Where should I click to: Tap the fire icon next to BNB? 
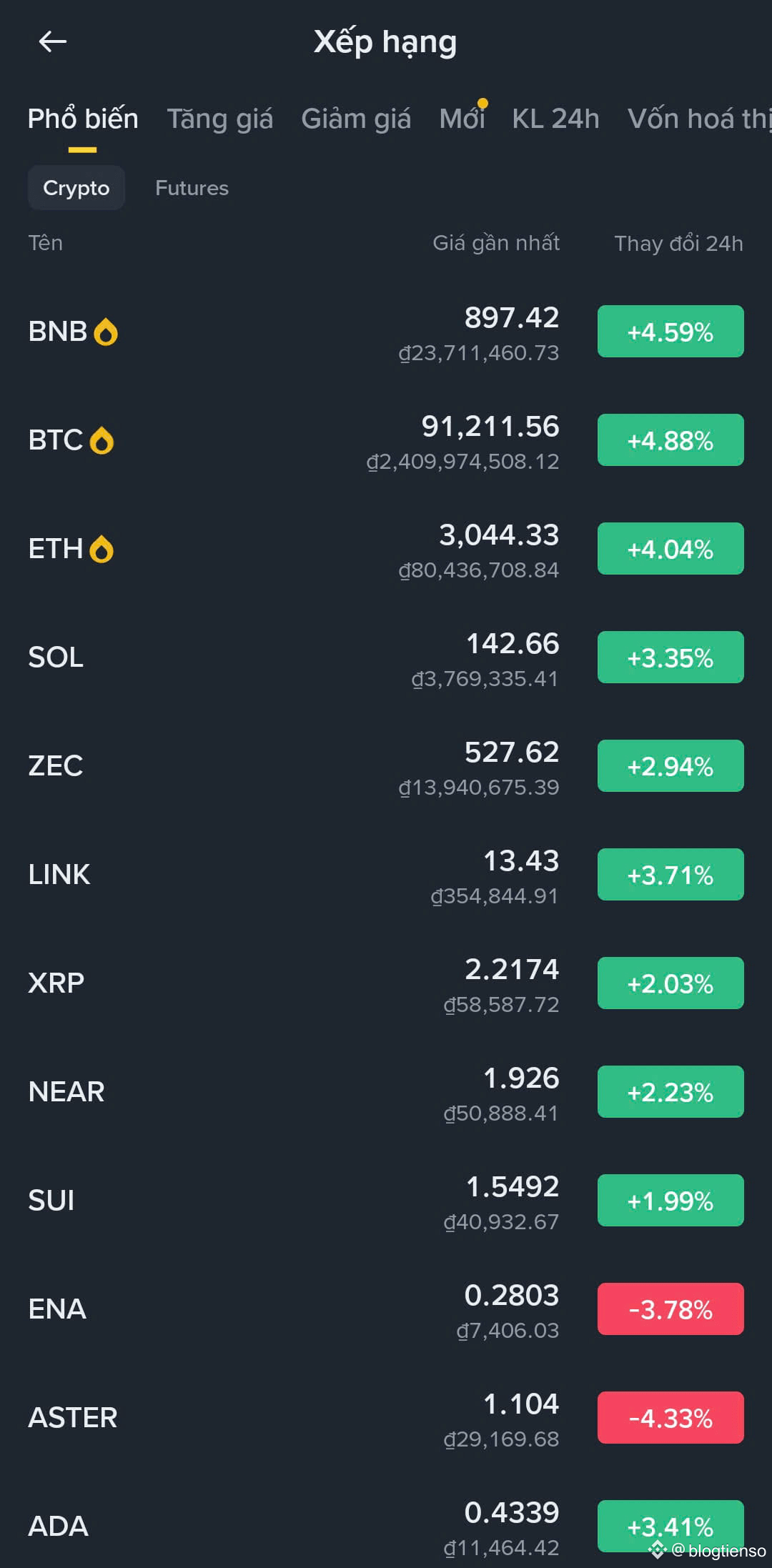[106, 332]
